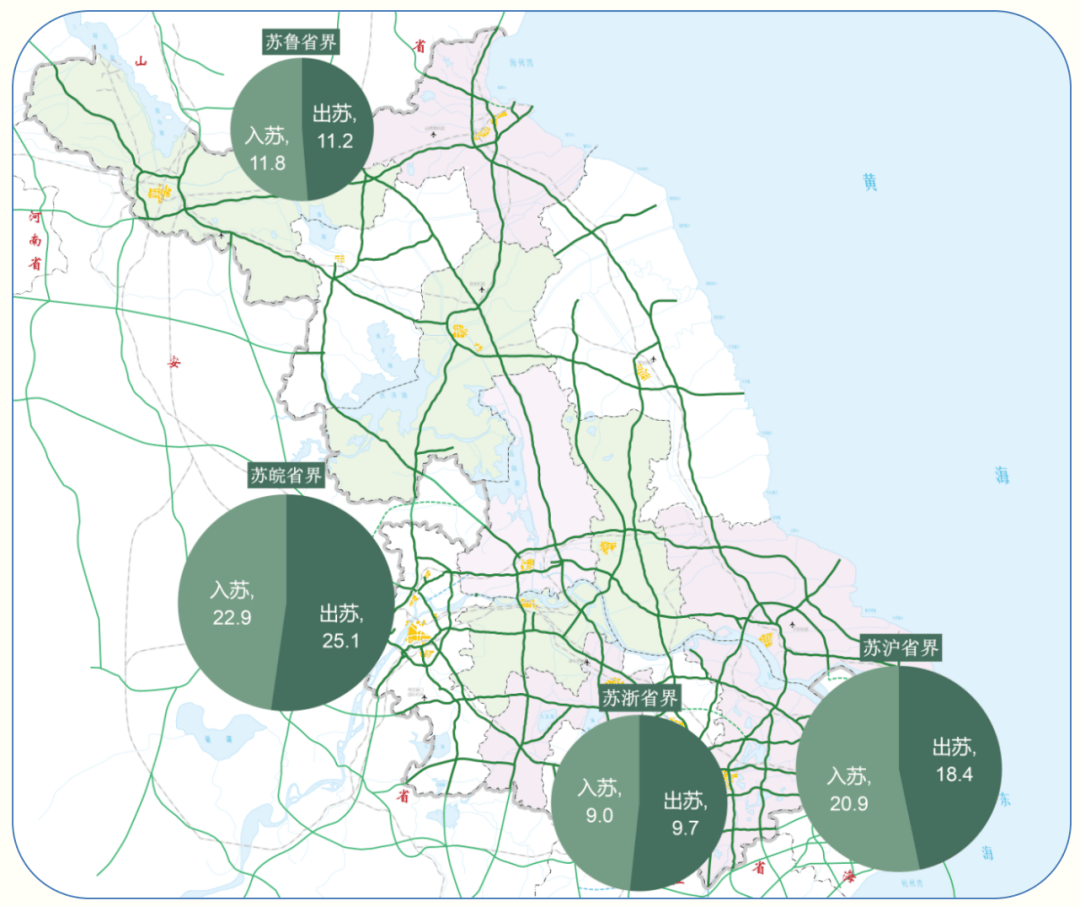Click the yellow city area near Xuzhou interchange

click(x=159, y=192)
